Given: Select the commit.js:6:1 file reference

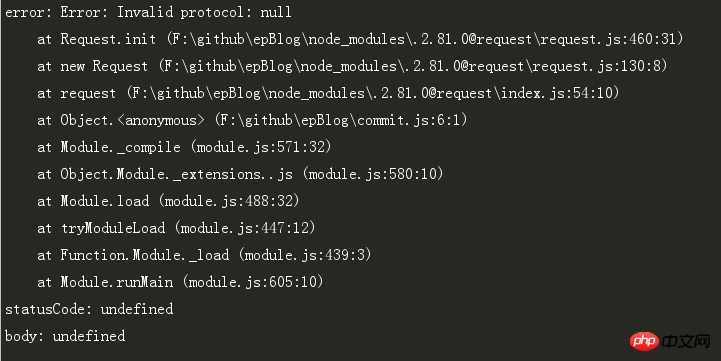Looking at the screenshot, I should point(408,120).
